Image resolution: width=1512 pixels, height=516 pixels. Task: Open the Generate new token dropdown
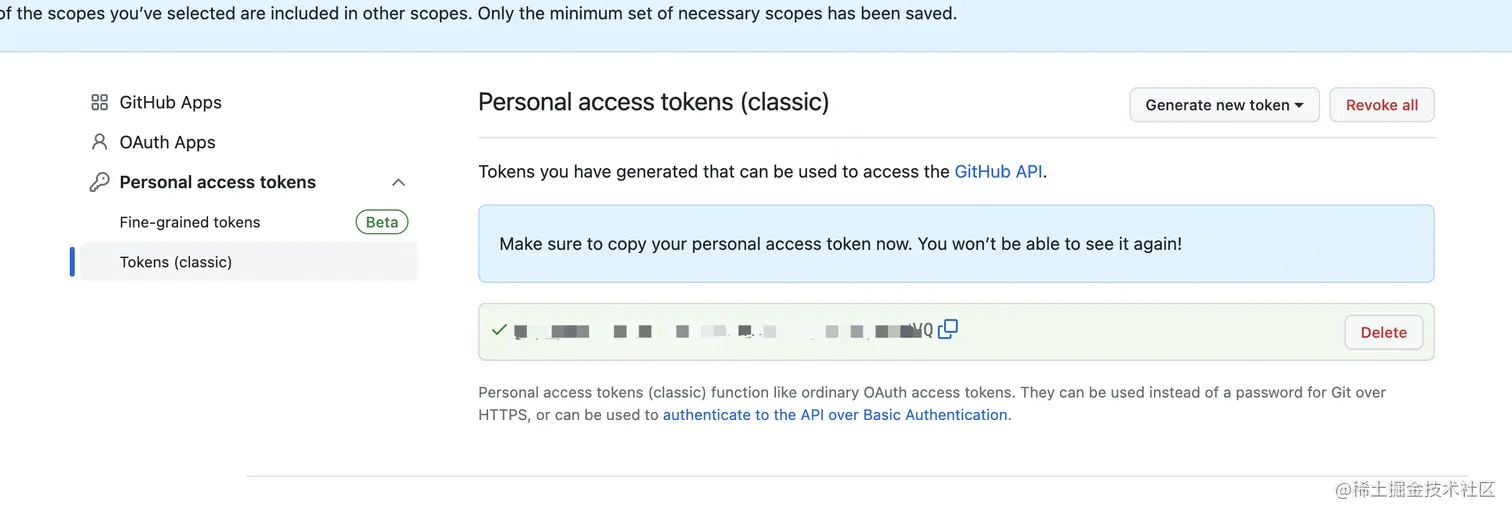1224,105
